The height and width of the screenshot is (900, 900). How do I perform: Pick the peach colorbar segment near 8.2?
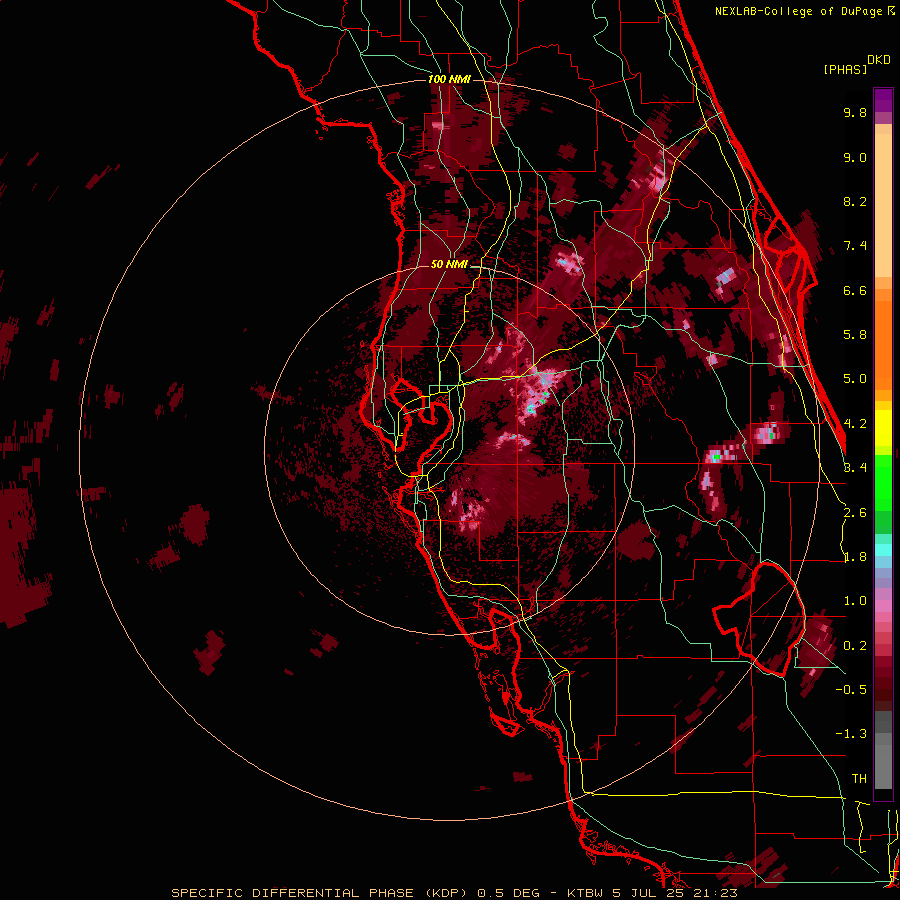[883, 205]
